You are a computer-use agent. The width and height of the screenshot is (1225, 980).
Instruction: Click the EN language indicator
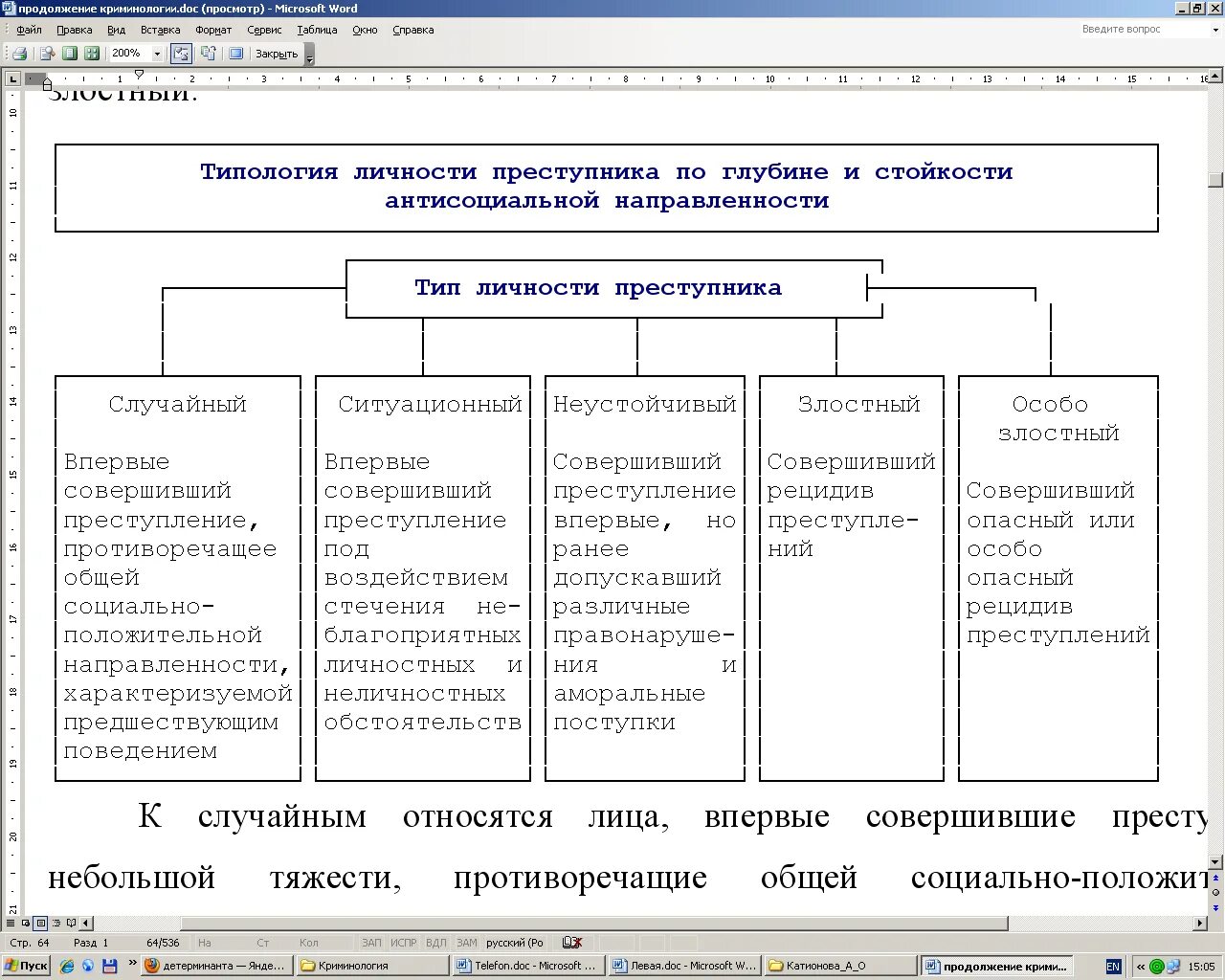(1114, 965)
